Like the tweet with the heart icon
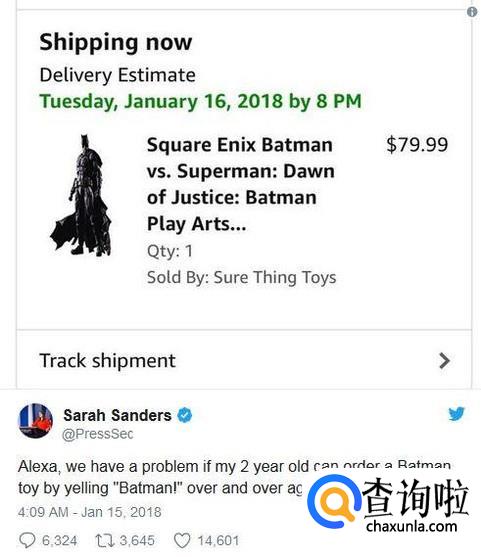The image size is (481, 557). [x=182, y=541]
